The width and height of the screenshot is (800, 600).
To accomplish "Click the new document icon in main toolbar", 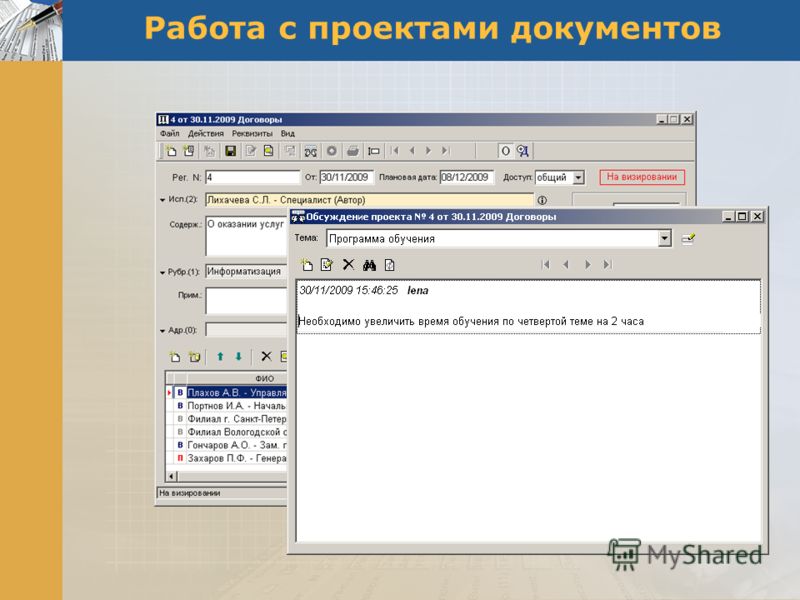I will tap(170, 151).
